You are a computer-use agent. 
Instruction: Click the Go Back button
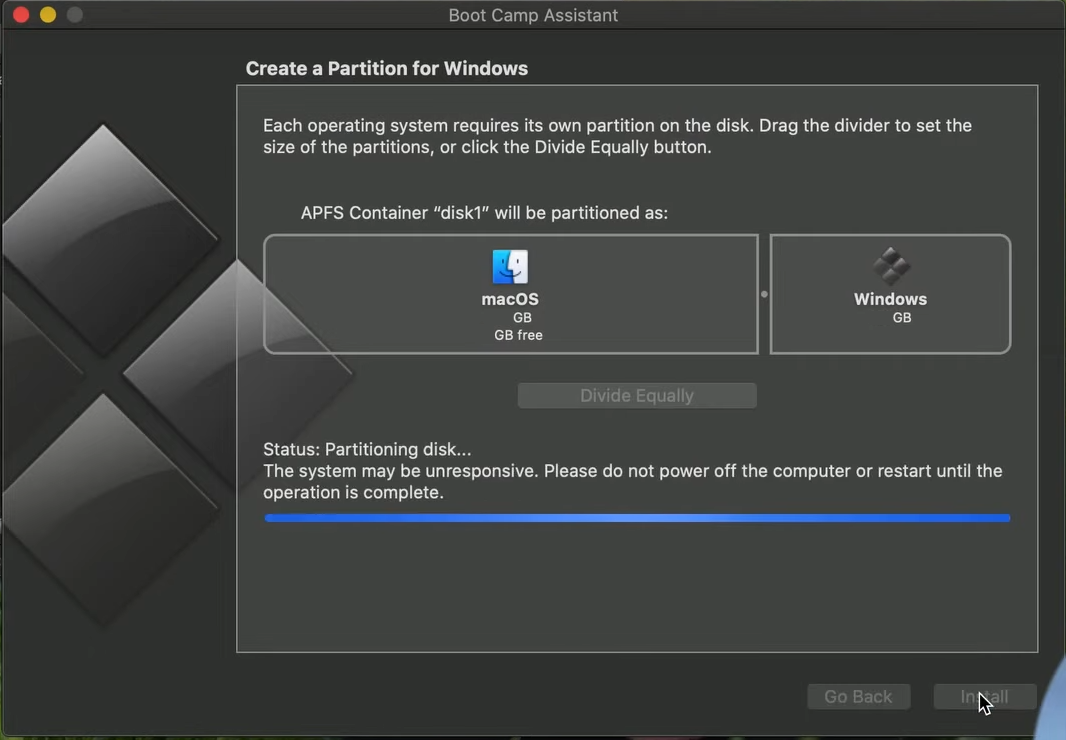pyautogui.click(x=858, y=696)
